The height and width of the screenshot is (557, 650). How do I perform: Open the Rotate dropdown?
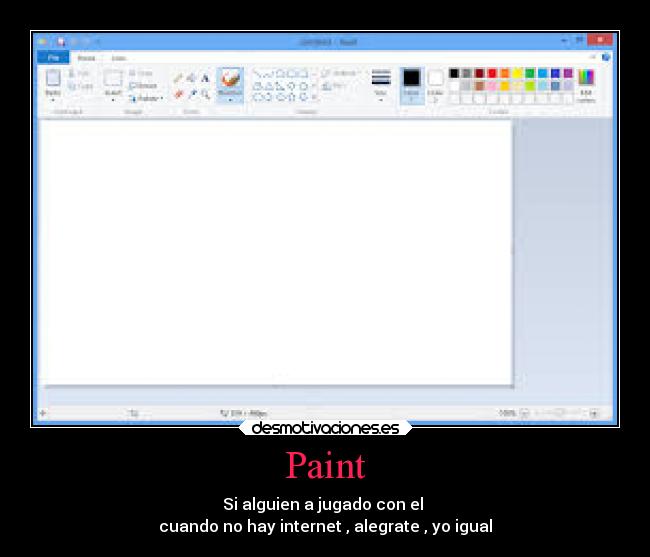tap(146, 98)
